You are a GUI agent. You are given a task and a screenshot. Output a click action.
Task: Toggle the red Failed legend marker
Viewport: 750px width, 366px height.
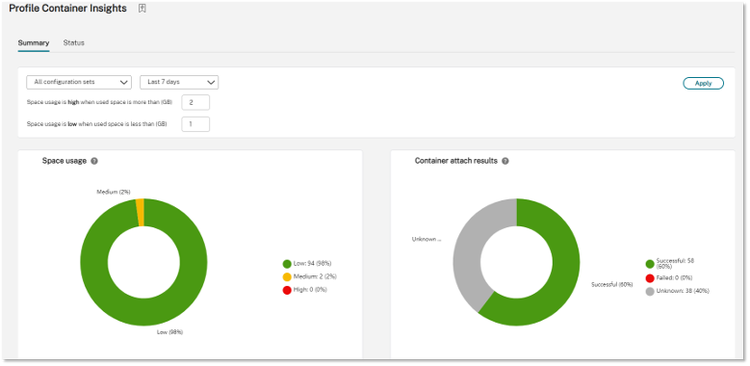pos(650,278)
